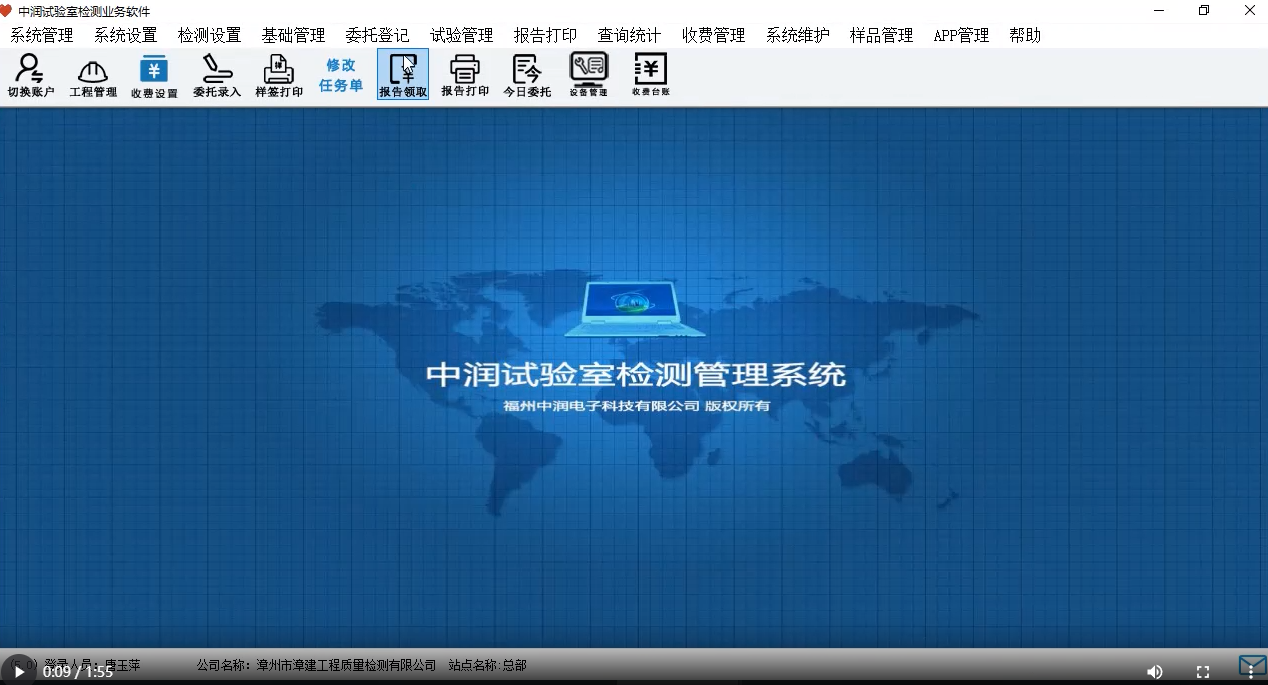Click the company name 漳州市漳建工程质量检测有限公司
1268x685 pixels.
point(347,665)
